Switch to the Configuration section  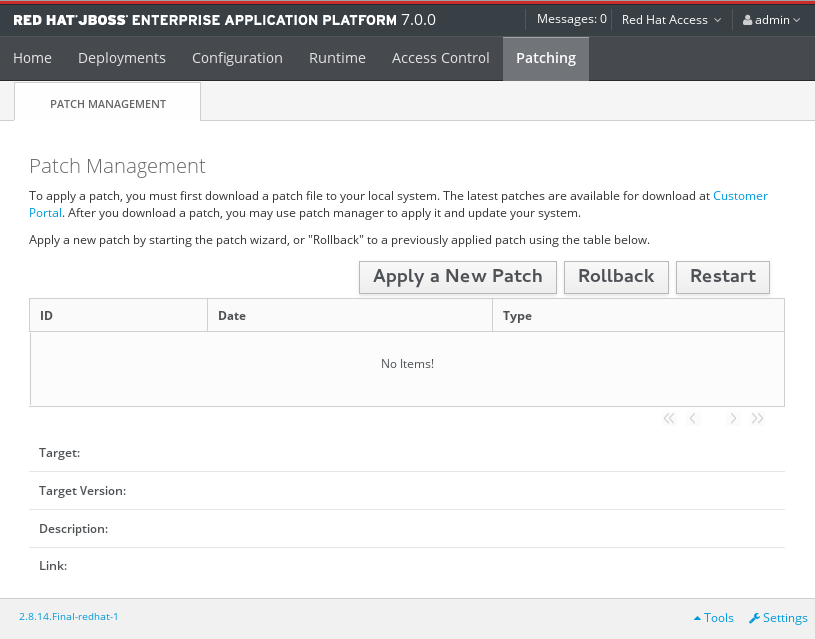click(x=237, y=58)
